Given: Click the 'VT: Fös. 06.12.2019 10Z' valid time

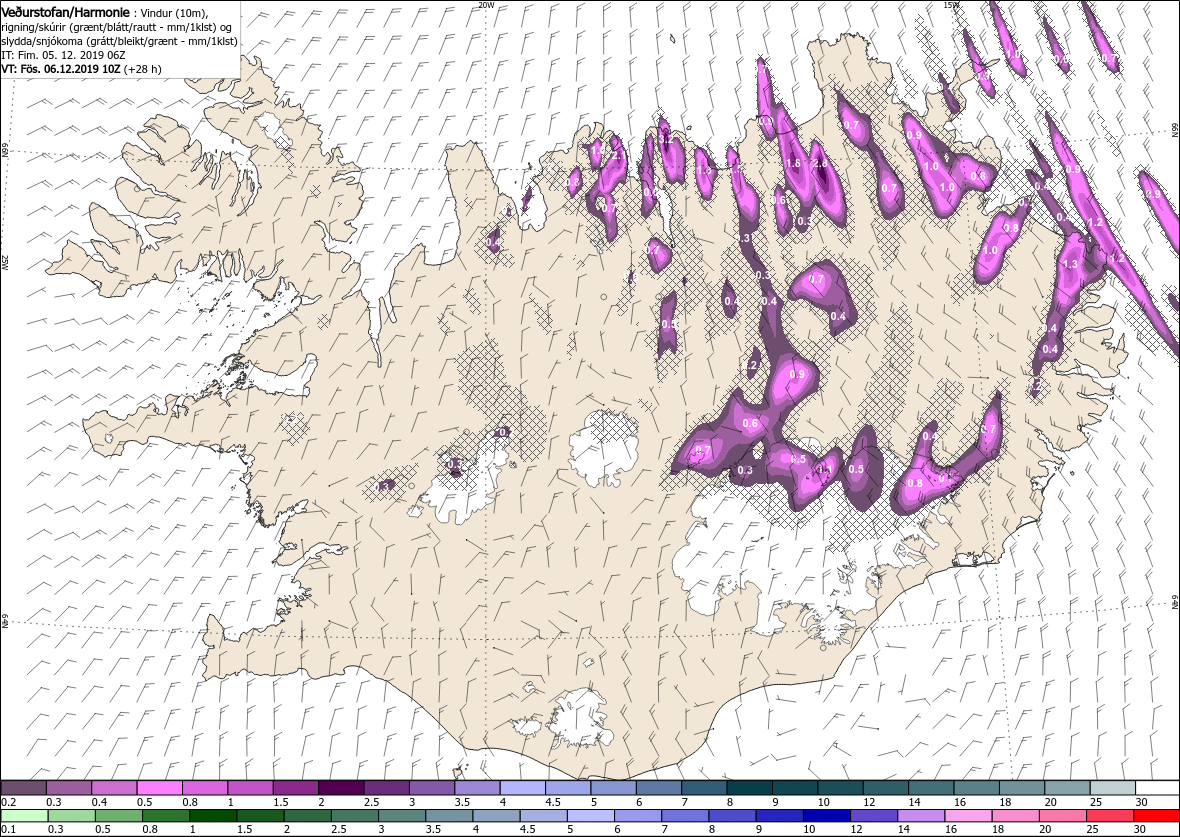Looking at the screenshot, I should tap(61, 68).
